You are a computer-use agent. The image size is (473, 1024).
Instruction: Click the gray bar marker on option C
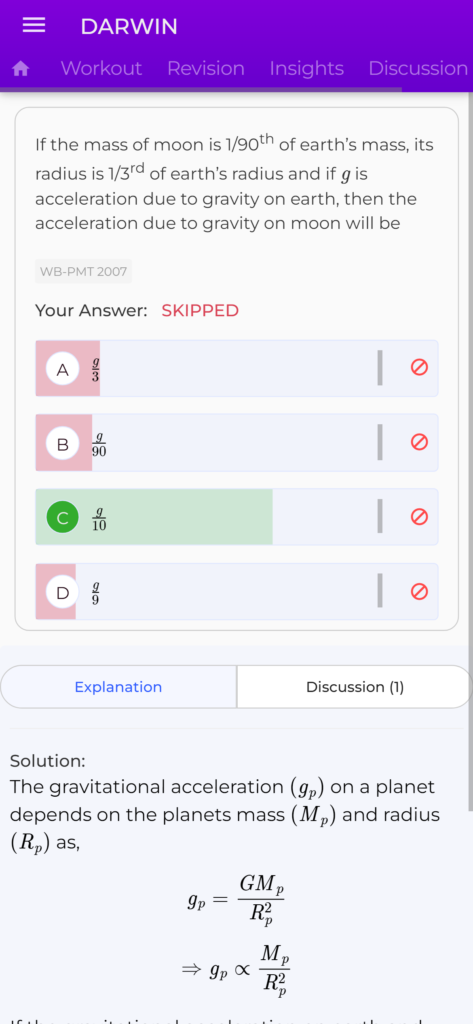pyautogui.click(x=380, y=517)
